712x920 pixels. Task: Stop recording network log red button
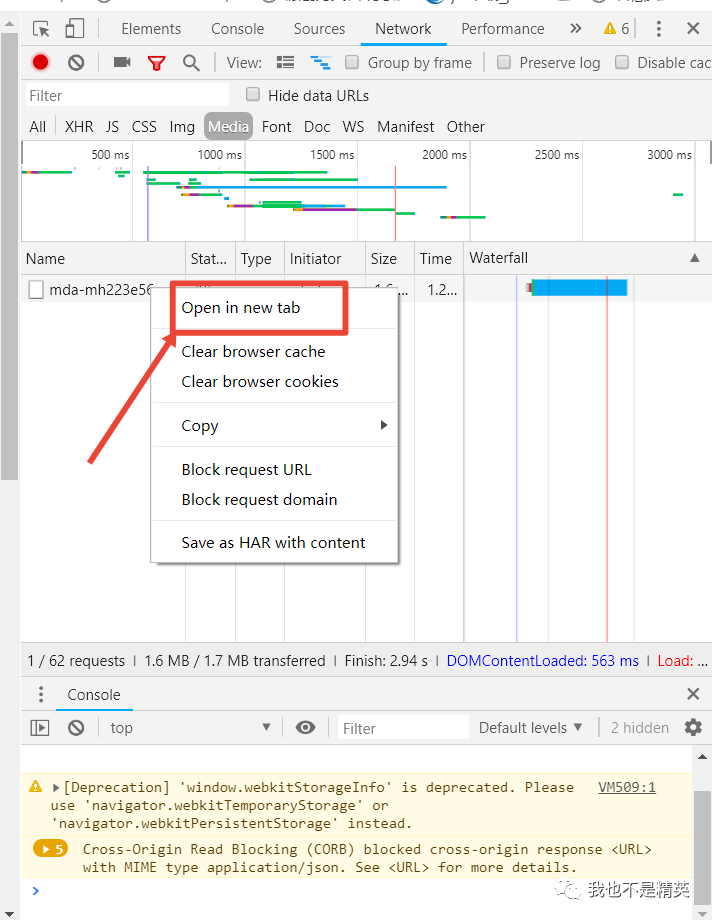click(41, 62)
